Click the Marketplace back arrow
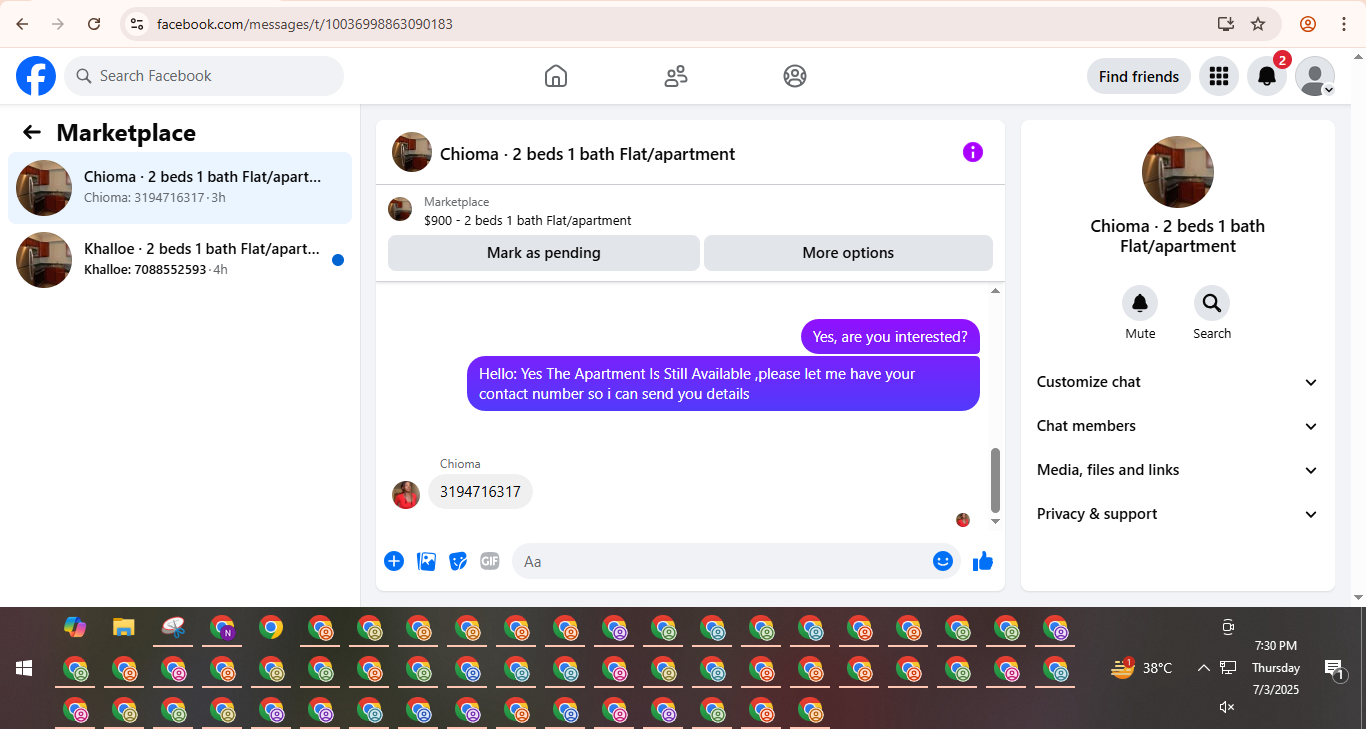Viewport: 1366px width, 729px height. pos(32,132)
